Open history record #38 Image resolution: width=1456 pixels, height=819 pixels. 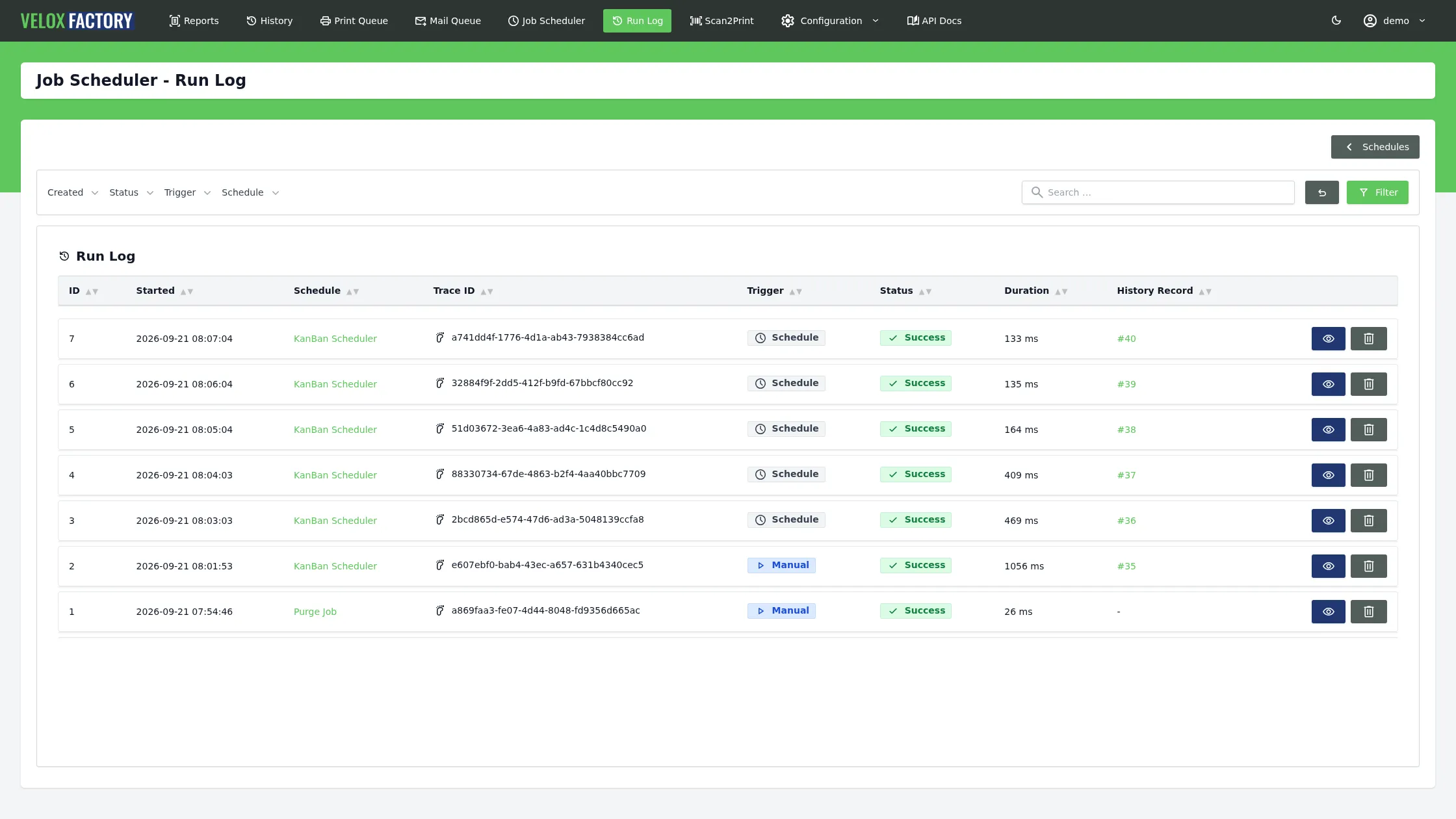pos(1126,430)
